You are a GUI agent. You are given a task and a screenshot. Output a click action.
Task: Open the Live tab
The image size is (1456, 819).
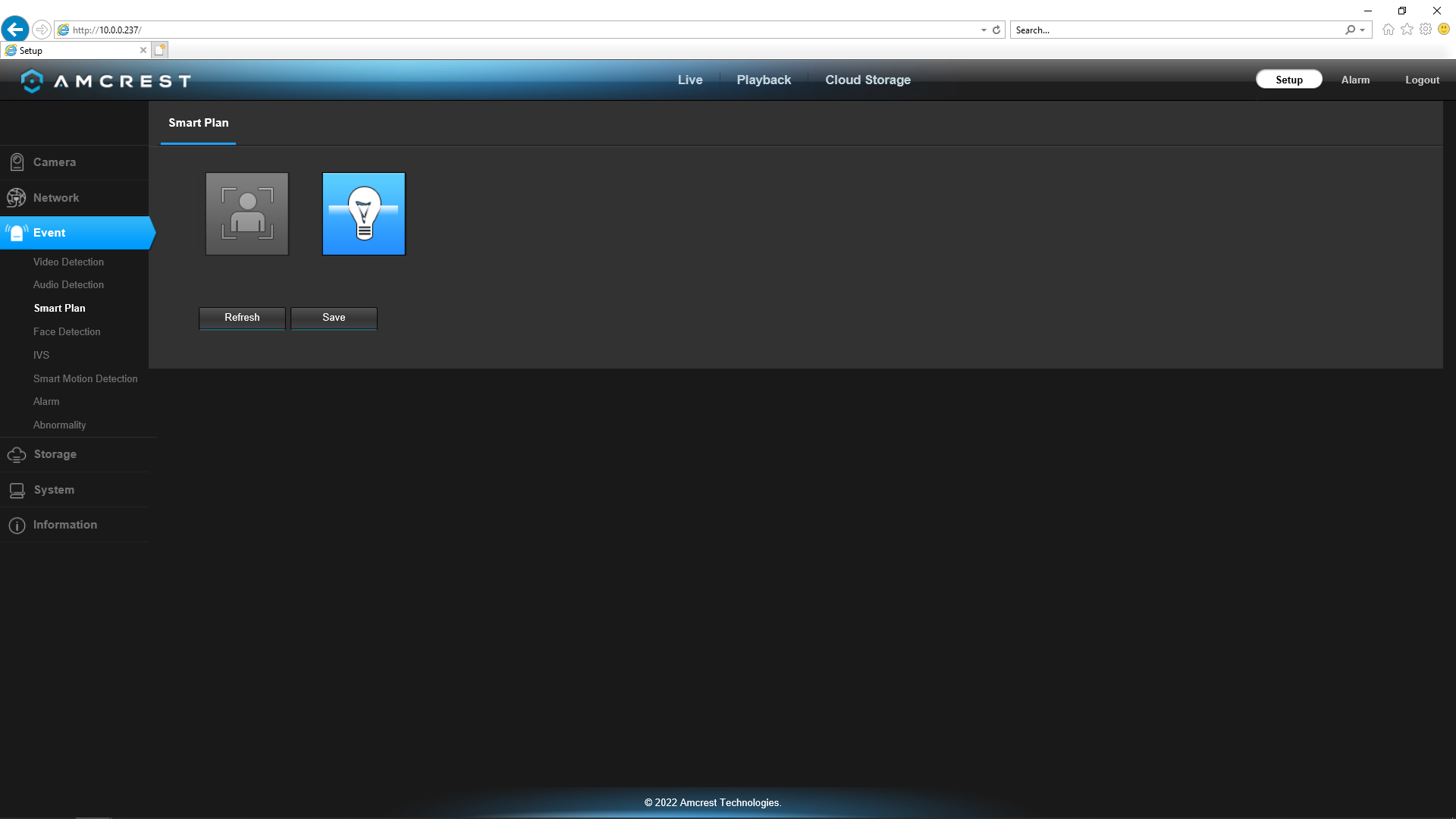click(690, 80)
